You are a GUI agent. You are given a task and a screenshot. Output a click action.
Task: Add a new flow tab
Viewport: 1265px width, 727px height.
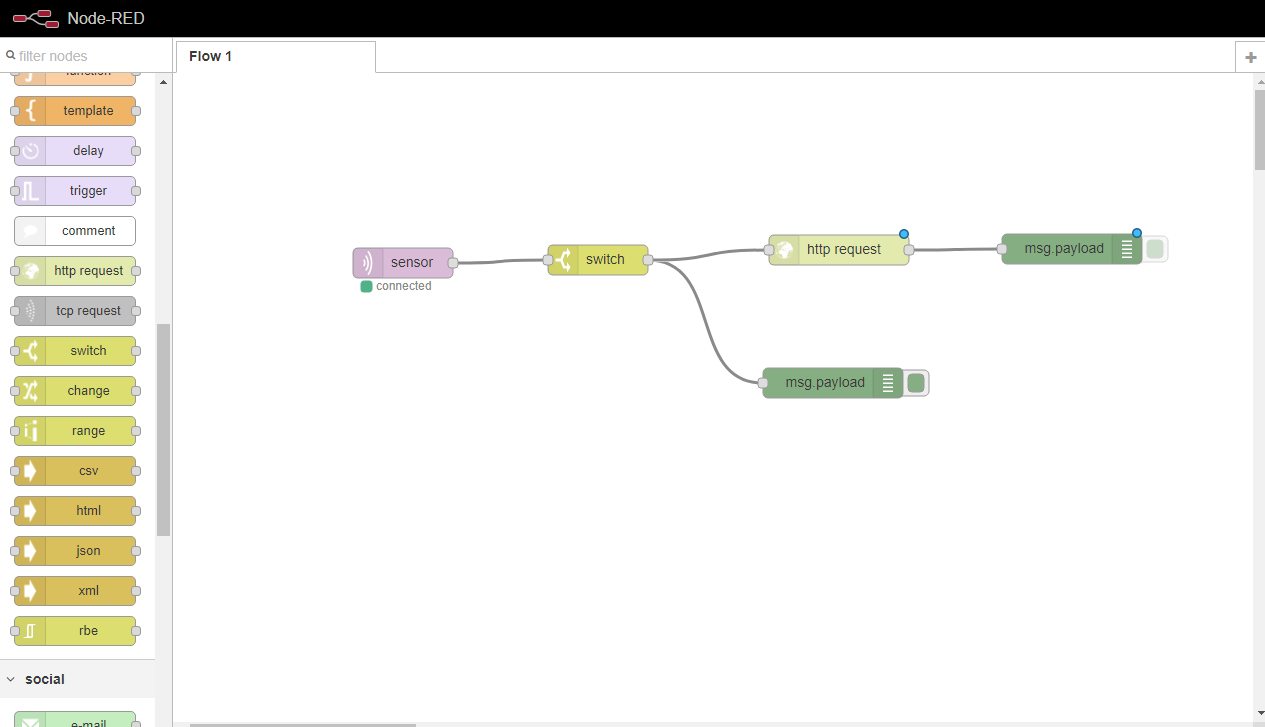[1250, 58]
